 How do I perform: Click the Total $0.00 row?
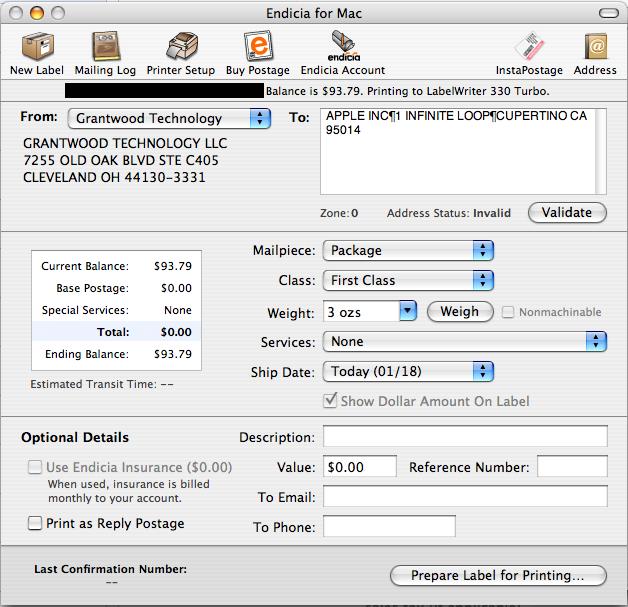(116, 332)
